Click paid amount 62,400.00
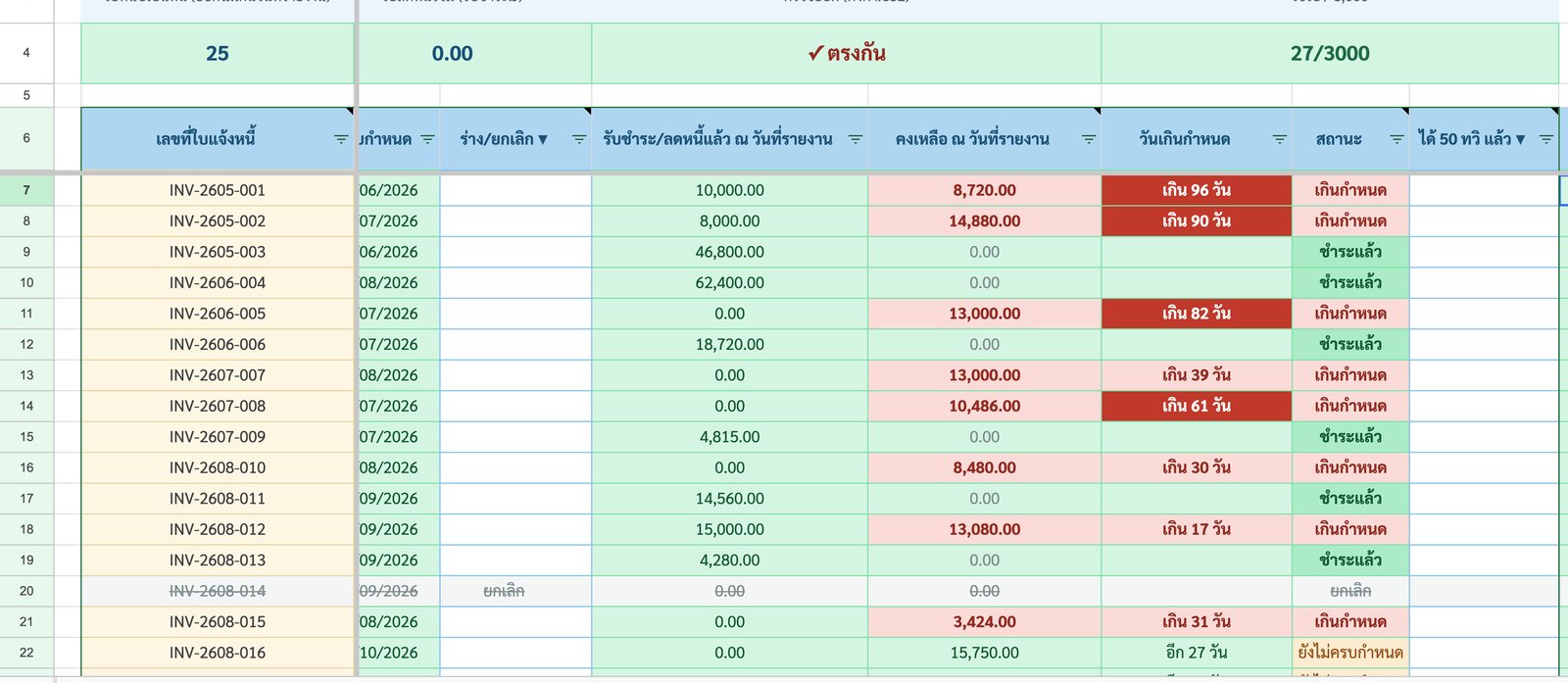Viewport: 1568px width, 683px height. (x=730, y=283)
